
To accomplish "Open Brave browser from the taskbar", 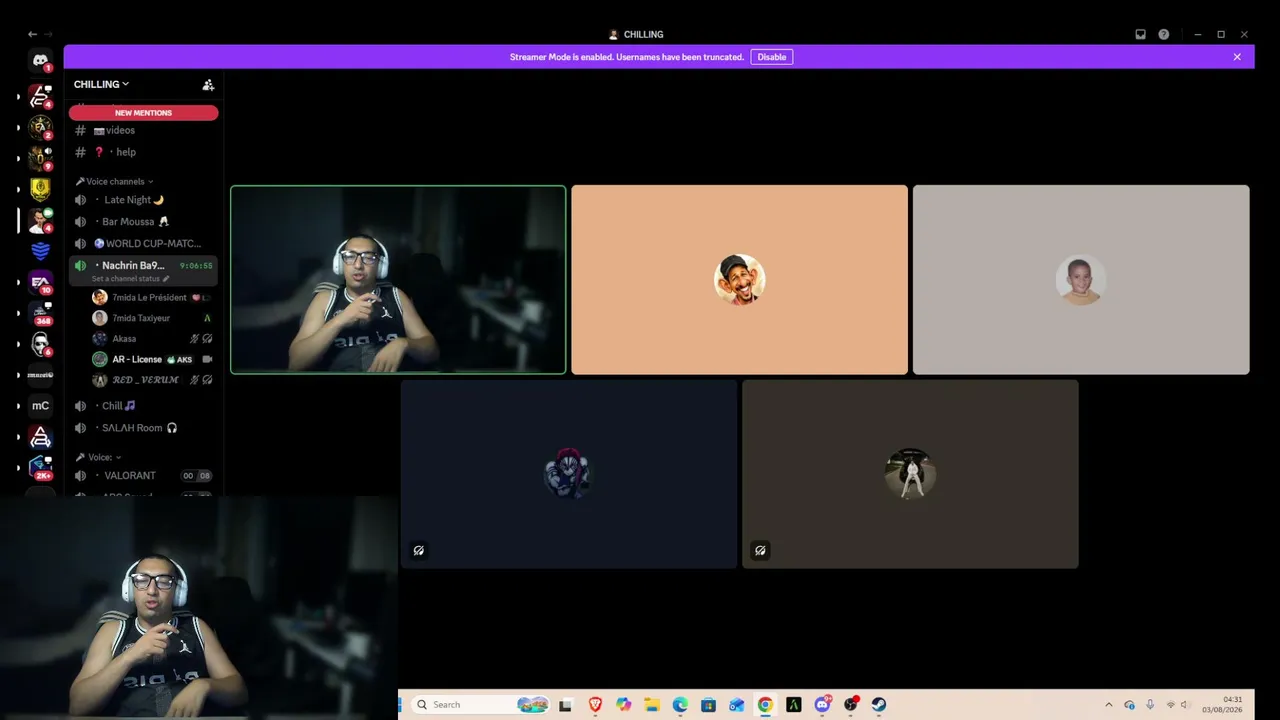I will [595, 704].
